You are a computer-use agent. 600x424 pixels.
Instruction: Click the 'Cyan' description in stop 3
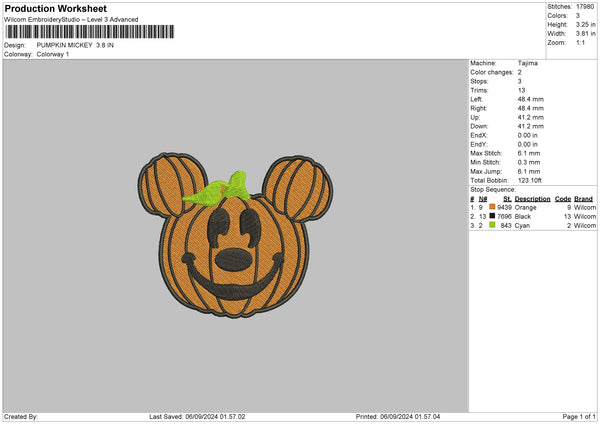(522, 226)
